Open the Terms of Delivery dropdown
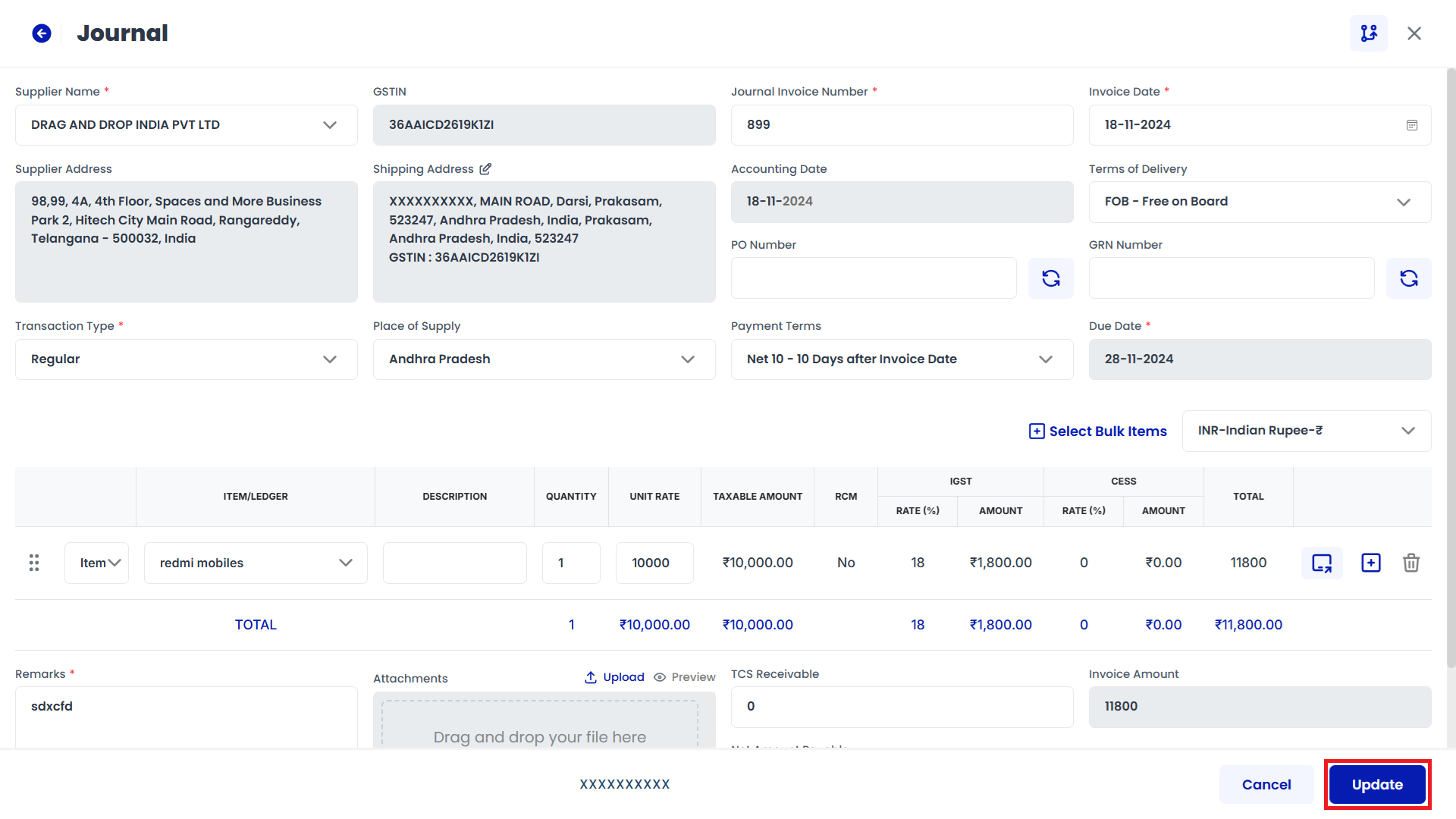The height and width of the screenshot is (819, 1456). (1403, 202)
